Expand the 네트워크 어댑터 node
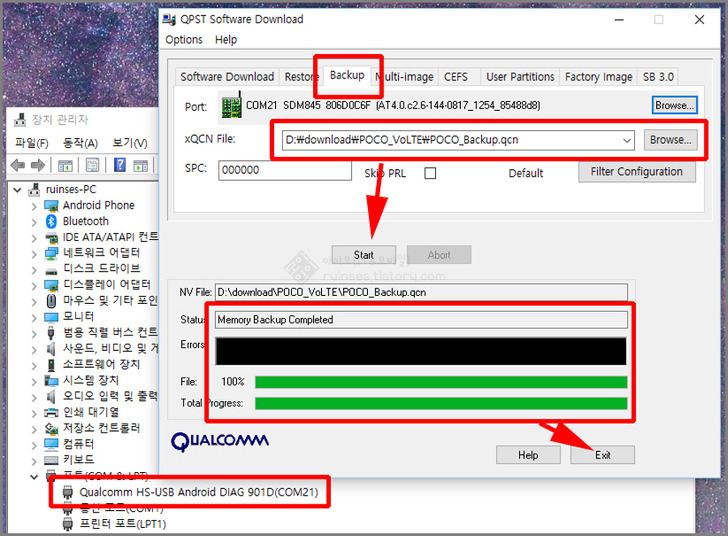The height and width of the screenshot is (536, 728). tap(34, 254)
